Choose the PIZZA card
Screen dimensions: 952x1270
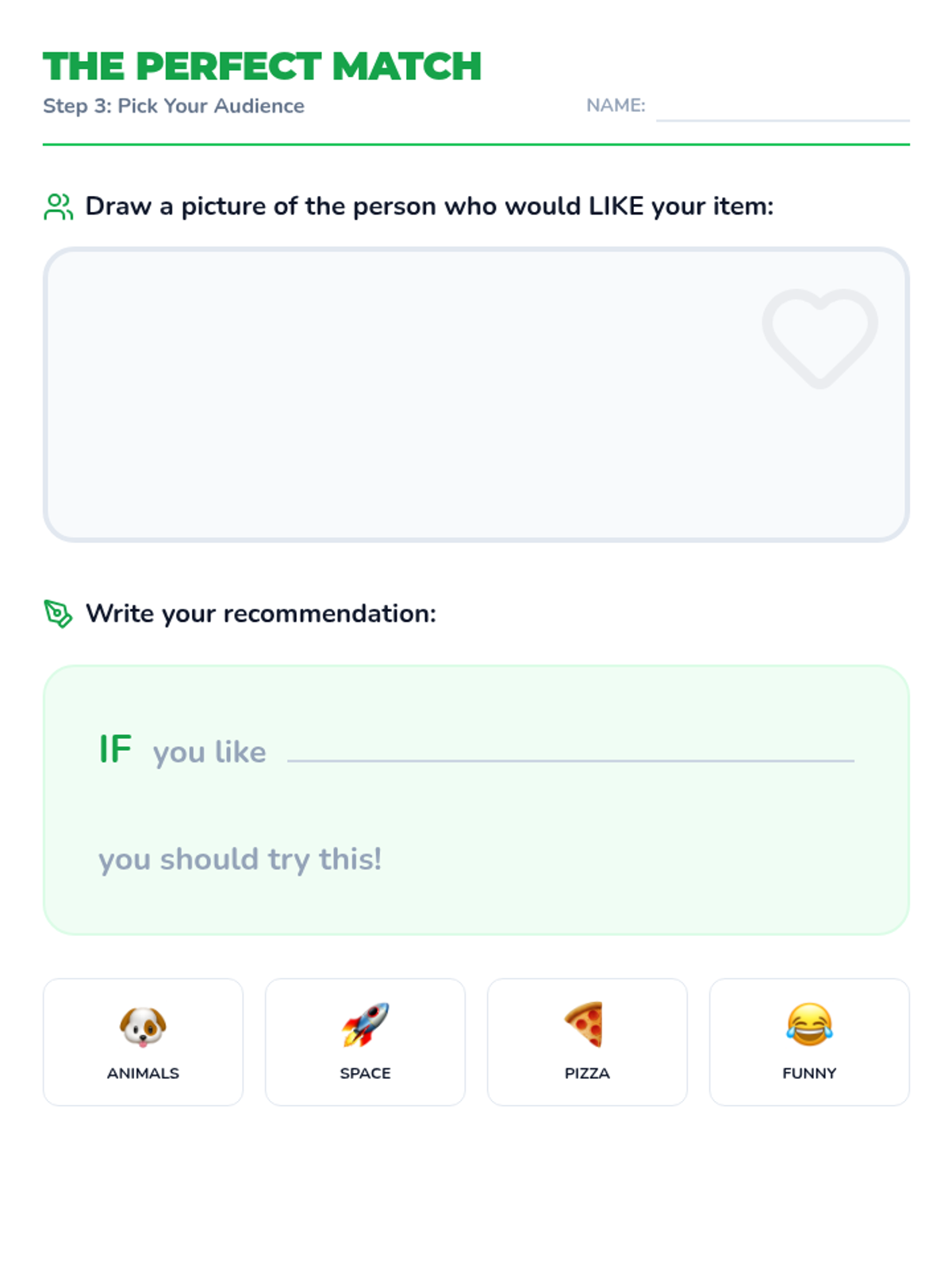[x=587, y=1073]
